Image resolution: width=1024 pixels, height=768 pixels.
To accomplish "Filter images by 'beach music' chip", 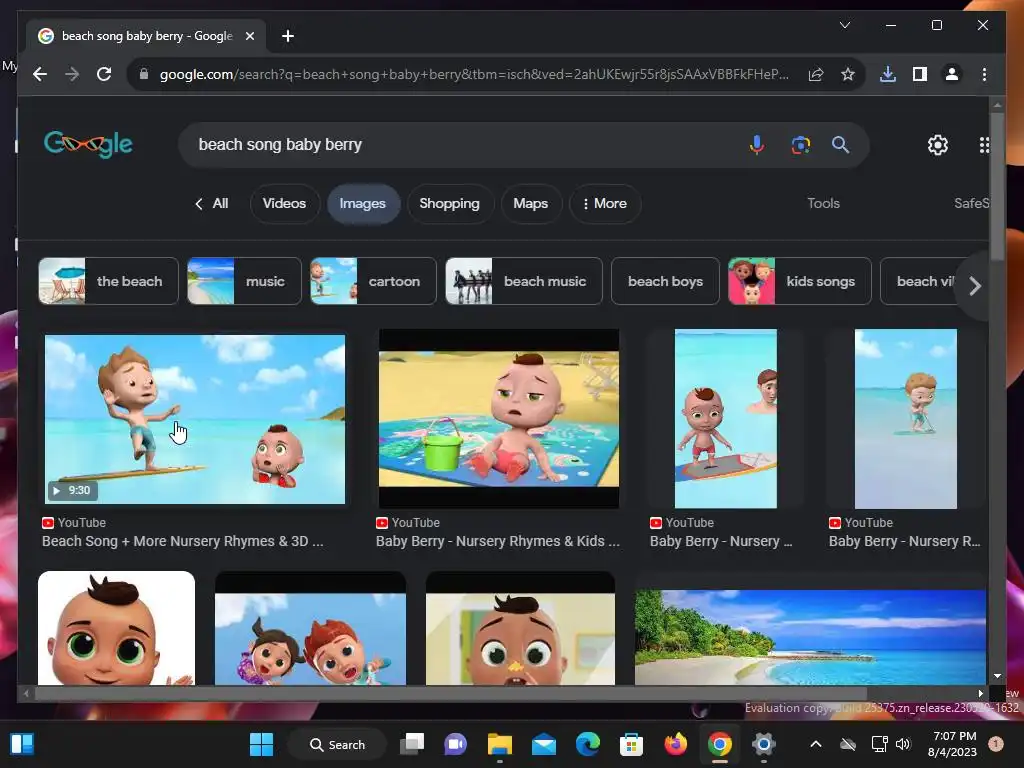I will click(524, 281).
